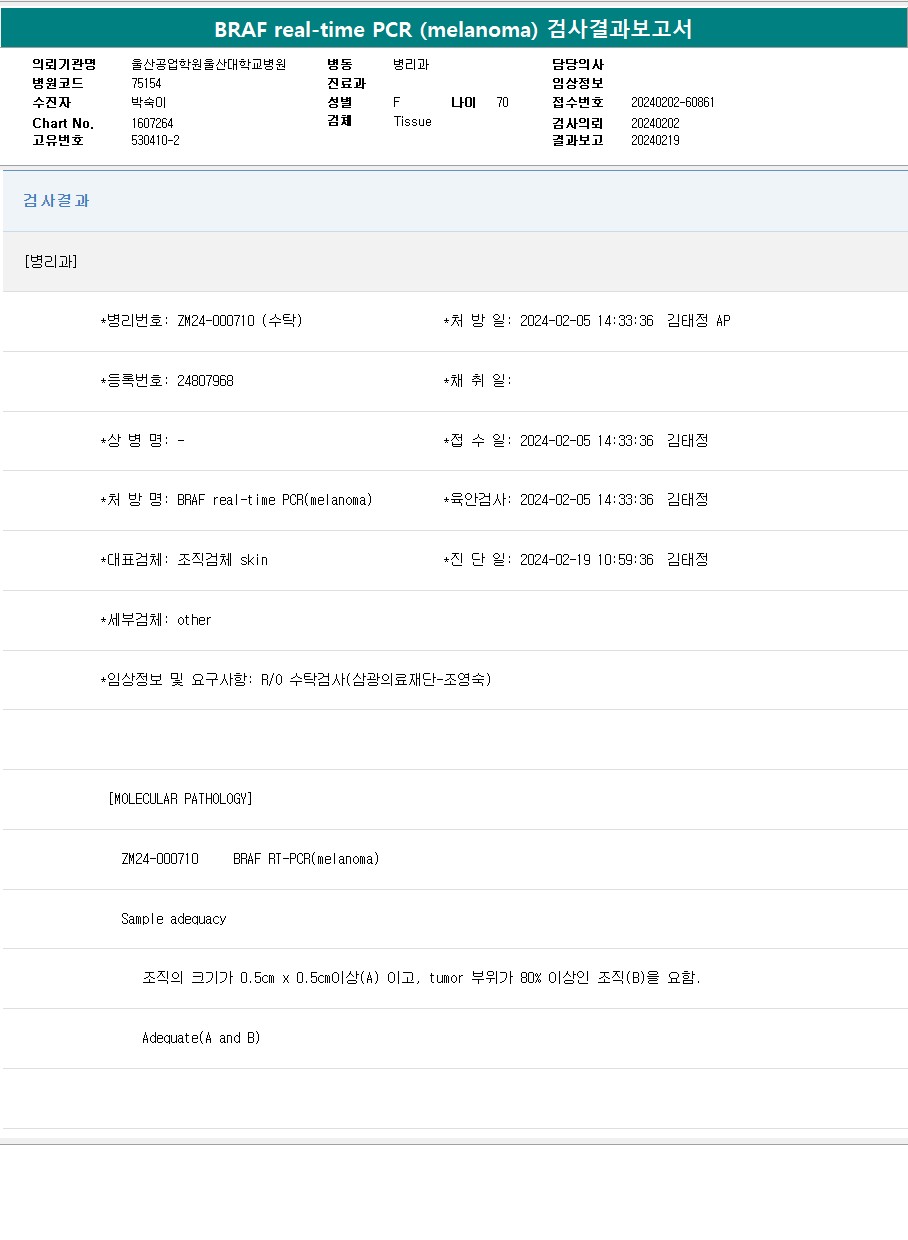
Task: Select the 검사결과 section heading
Action: [x=56, y=201]
